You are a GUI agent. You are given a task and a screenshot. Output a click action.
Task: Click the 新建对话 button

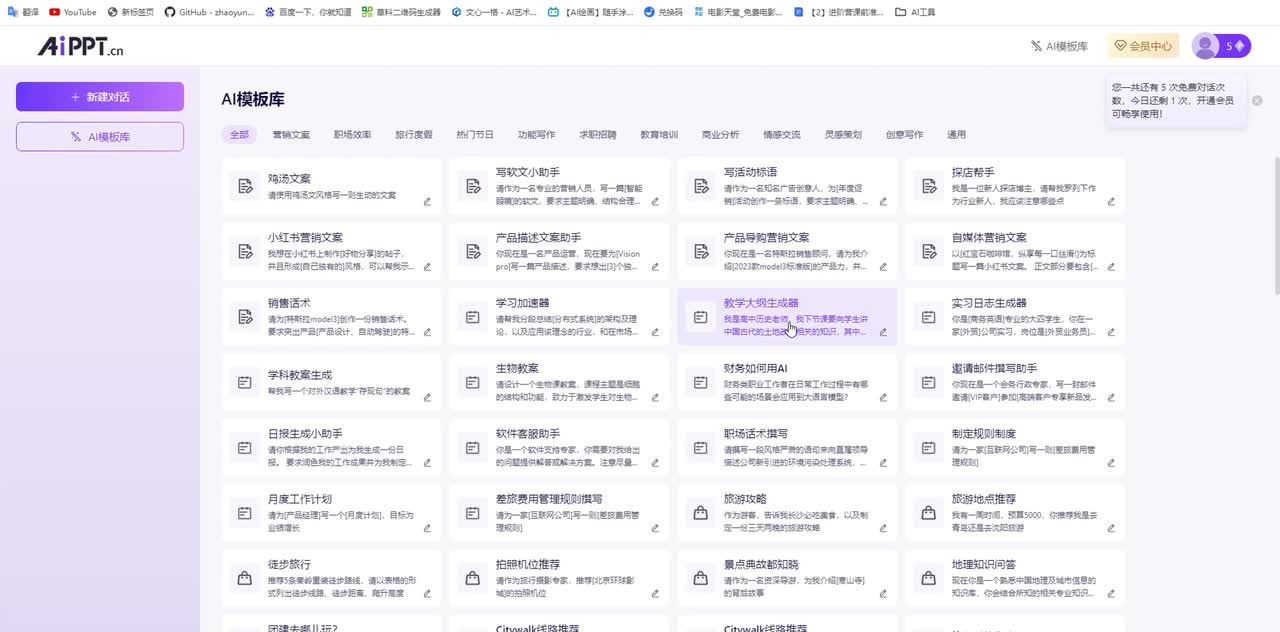[100, 97]
